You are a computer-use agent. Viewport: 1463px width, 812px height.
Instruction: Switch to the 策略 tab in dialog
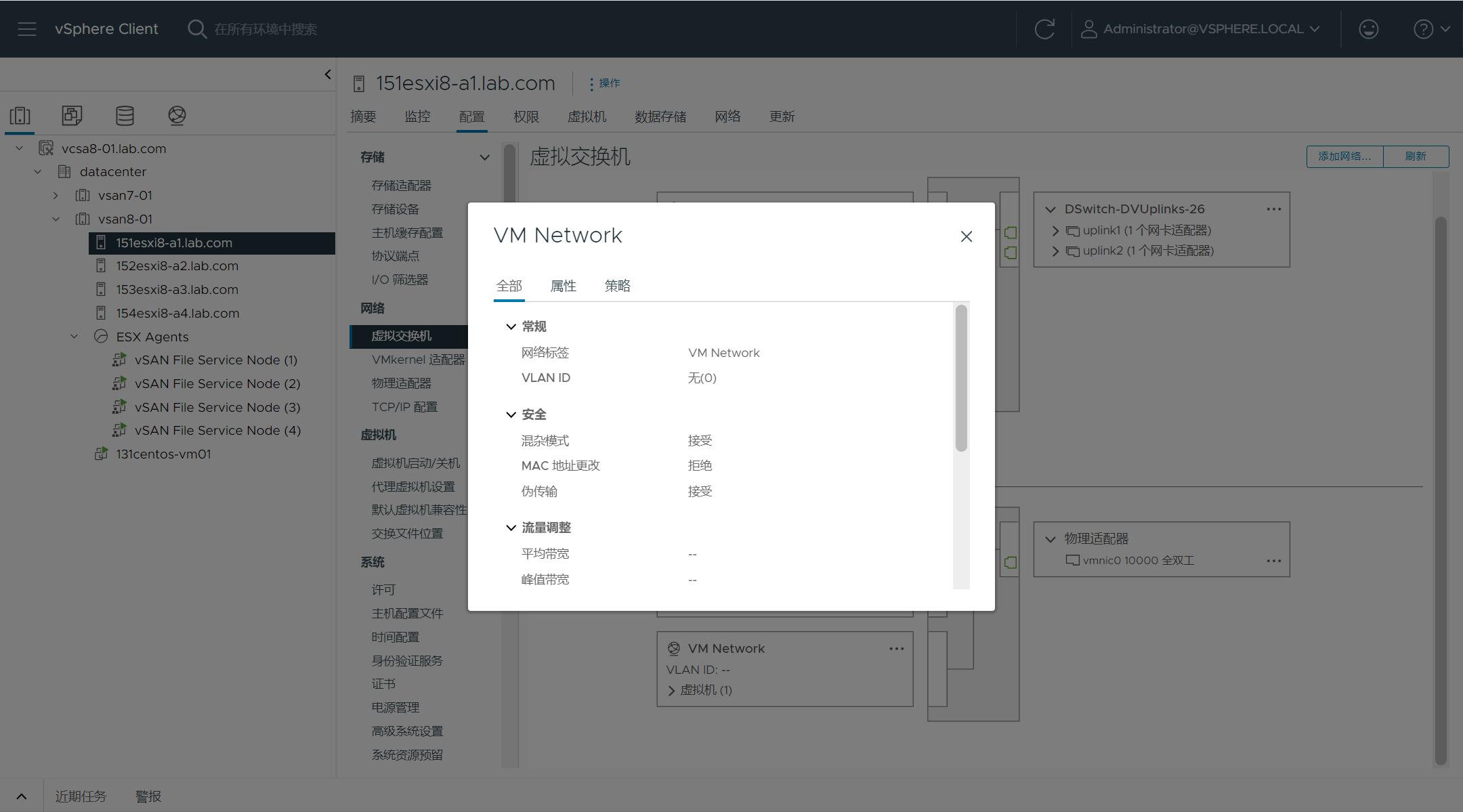tap(618, 286)
